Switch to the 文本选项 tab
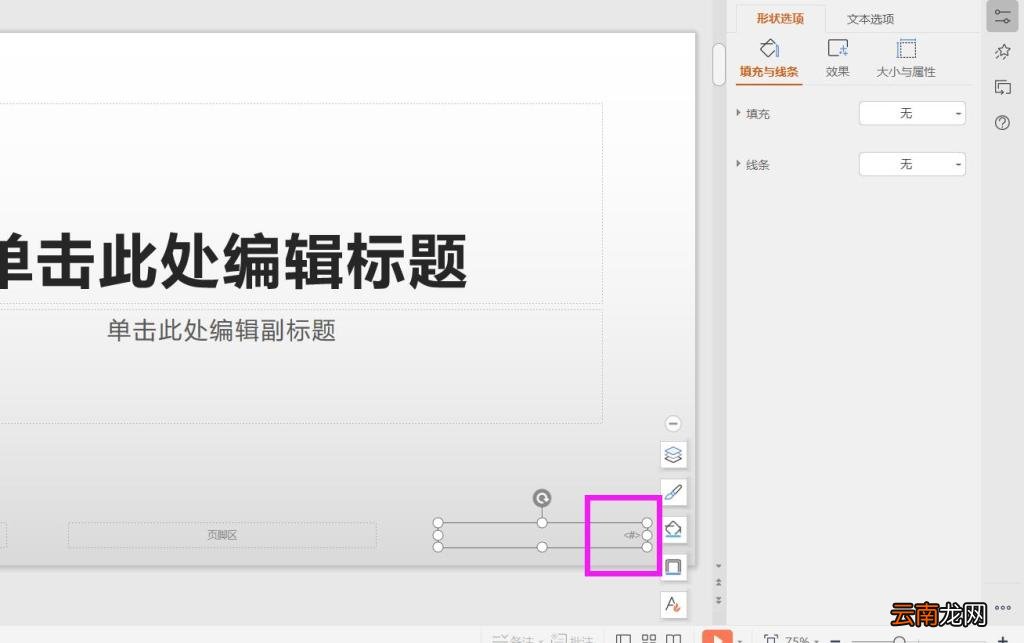This screenshot has width=1024, height=643. pos(869,18)
